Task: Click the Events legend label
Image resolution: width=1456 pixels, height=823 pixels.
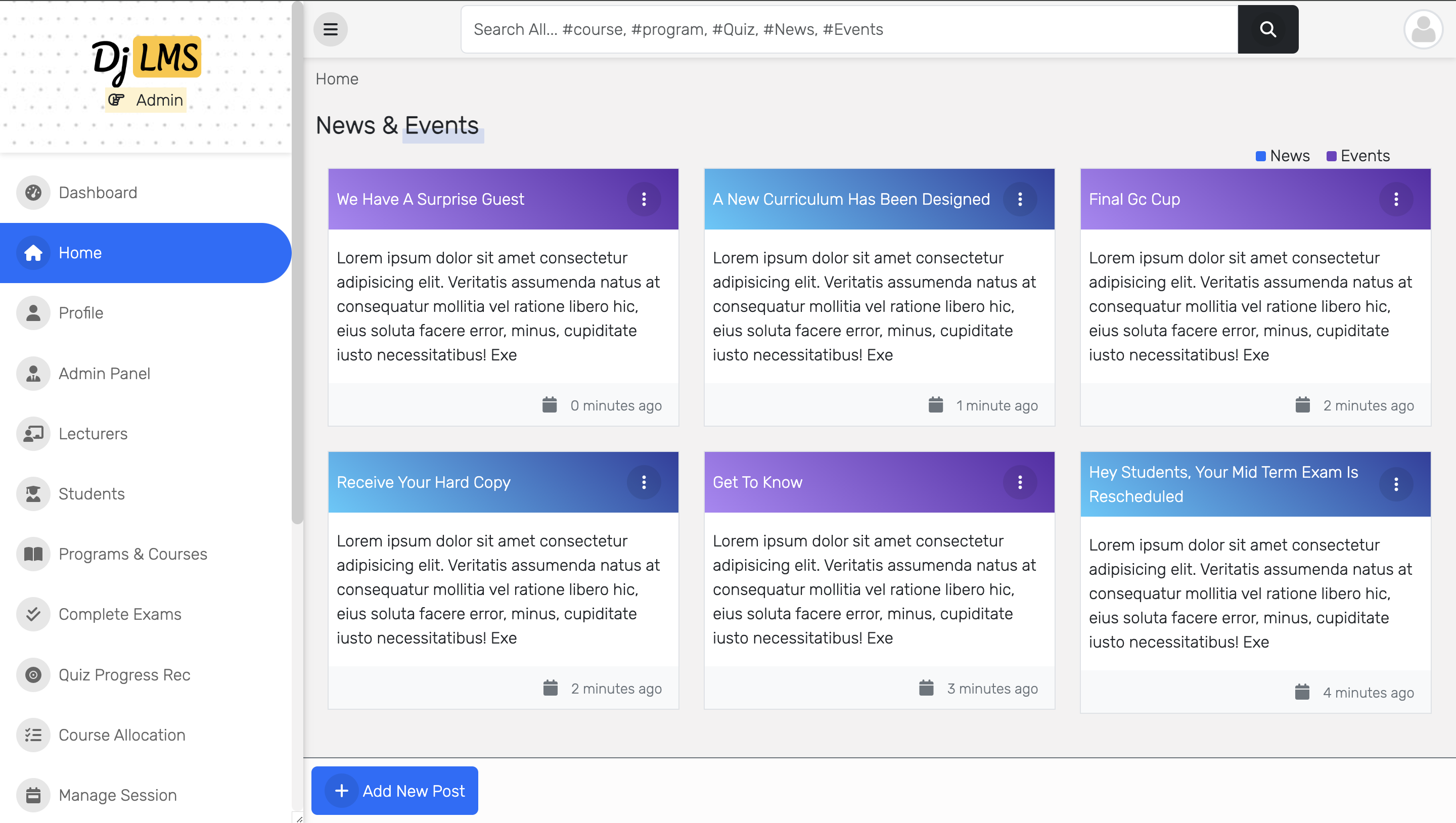Action: pyautogui.click(x=1364, y=156)
